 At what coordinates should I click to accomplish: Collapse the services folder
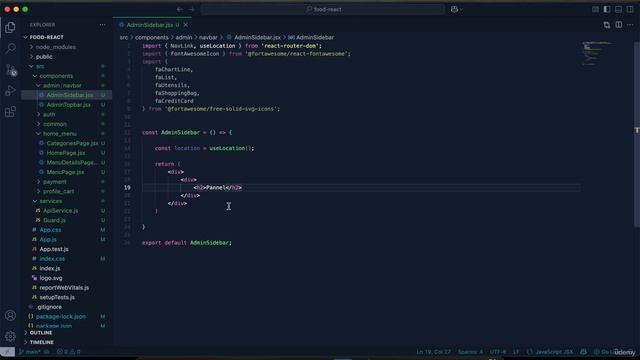(67, 201)
